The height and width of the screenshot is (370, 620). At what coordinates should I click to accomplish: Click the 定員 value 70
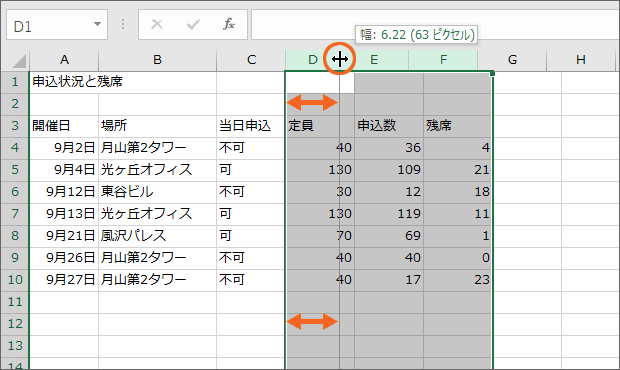tap(320, 236)
